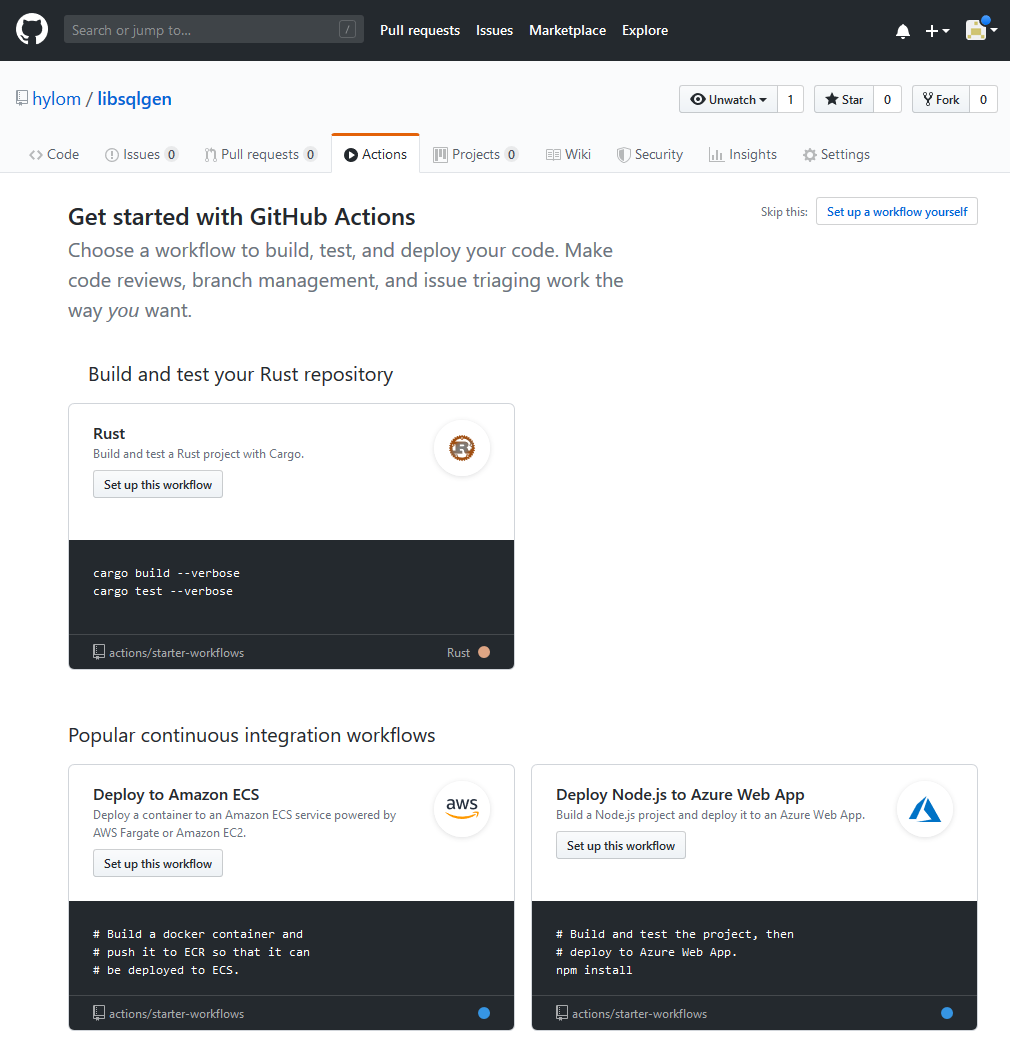This screenshot has height=1039, width=1010.
Task: Go to Explore
Action: [645, 30]
